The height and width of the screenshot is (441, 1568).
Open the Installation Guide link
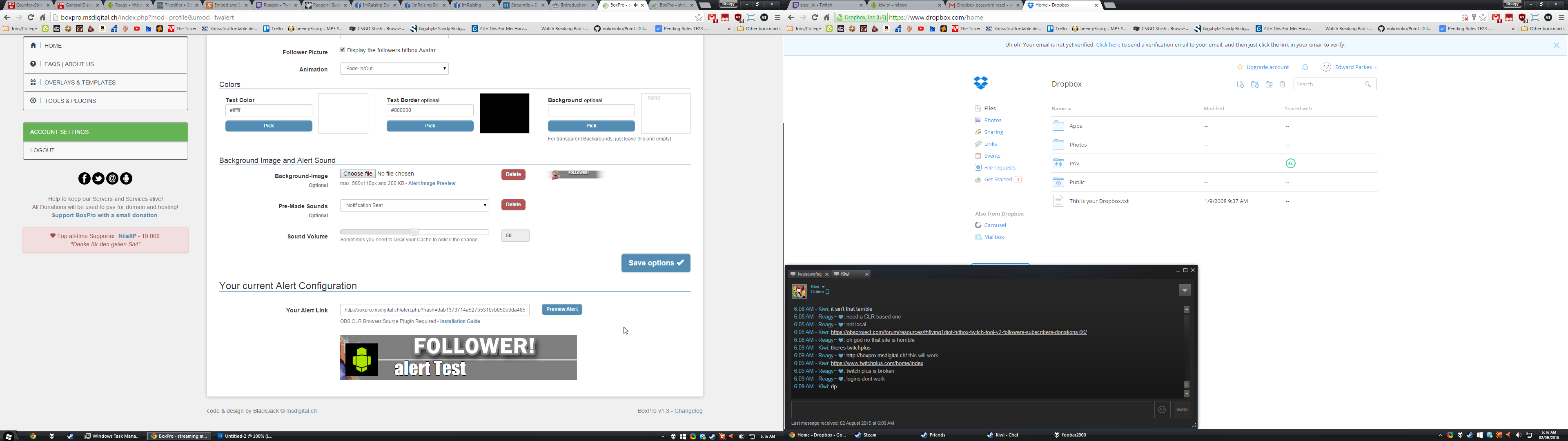click(459, 322)
